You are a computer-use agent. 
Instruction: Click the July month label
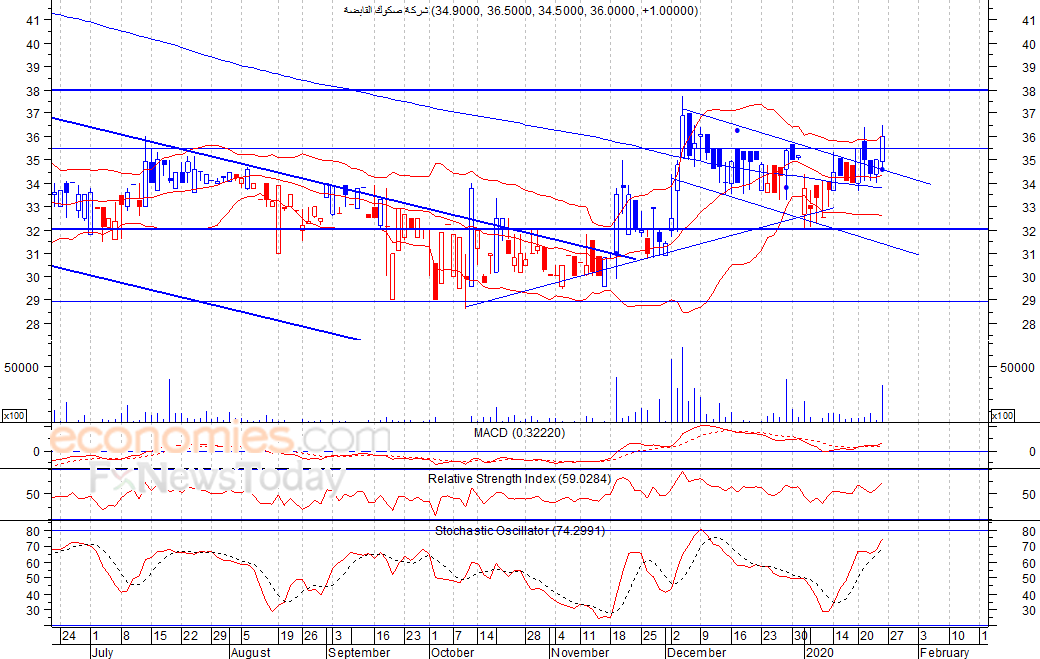[x=102, y=652]
